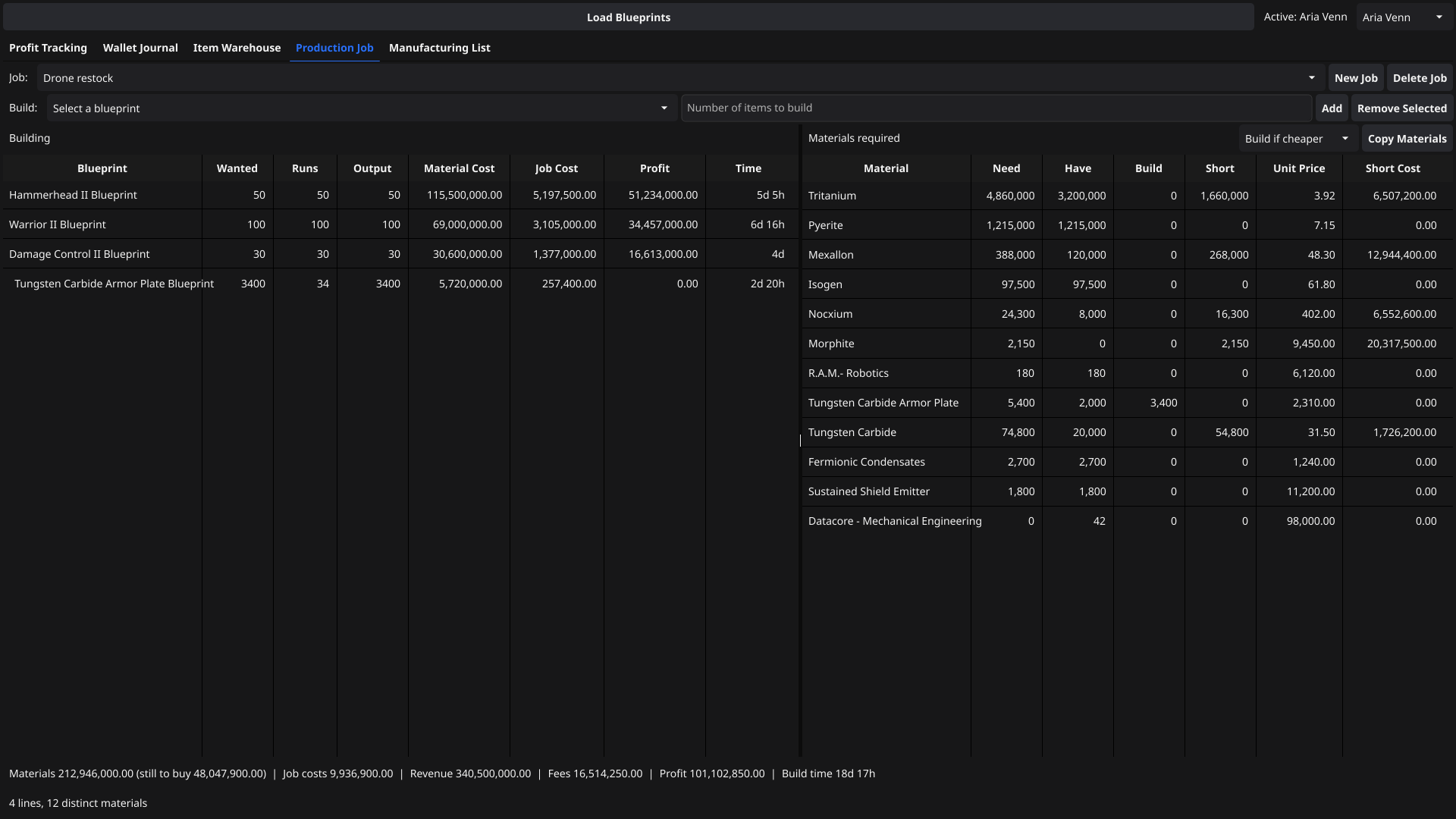1456x819 pixels.
Task: Sort by Blueprint column header
Action: [x=102, y=168]
